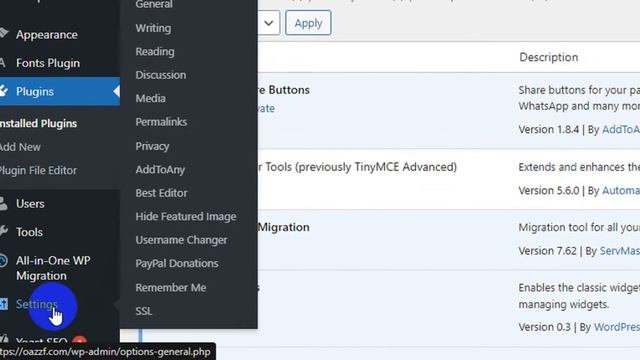The image size is (640, 360).
Task: Click the Settings sliders icon
Action: pos(4,304)
